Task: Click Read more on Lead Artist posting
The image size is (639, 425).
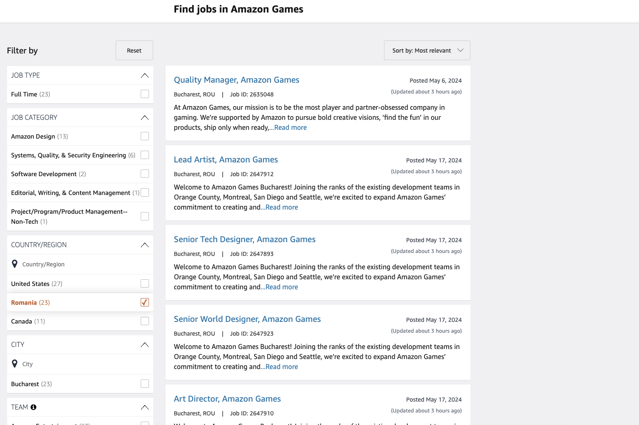Action: tap(282, 207)
